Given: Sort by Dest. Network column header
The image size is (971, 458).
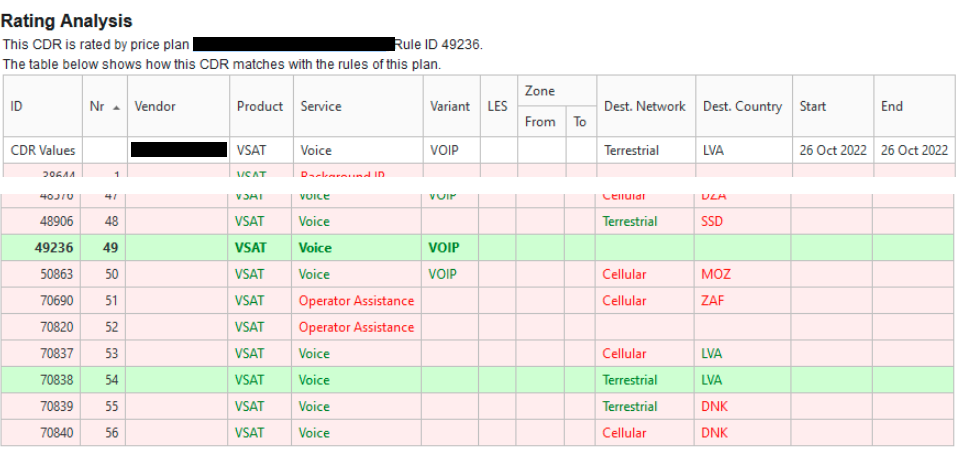Looking at the screenshot, I should 644,106.
